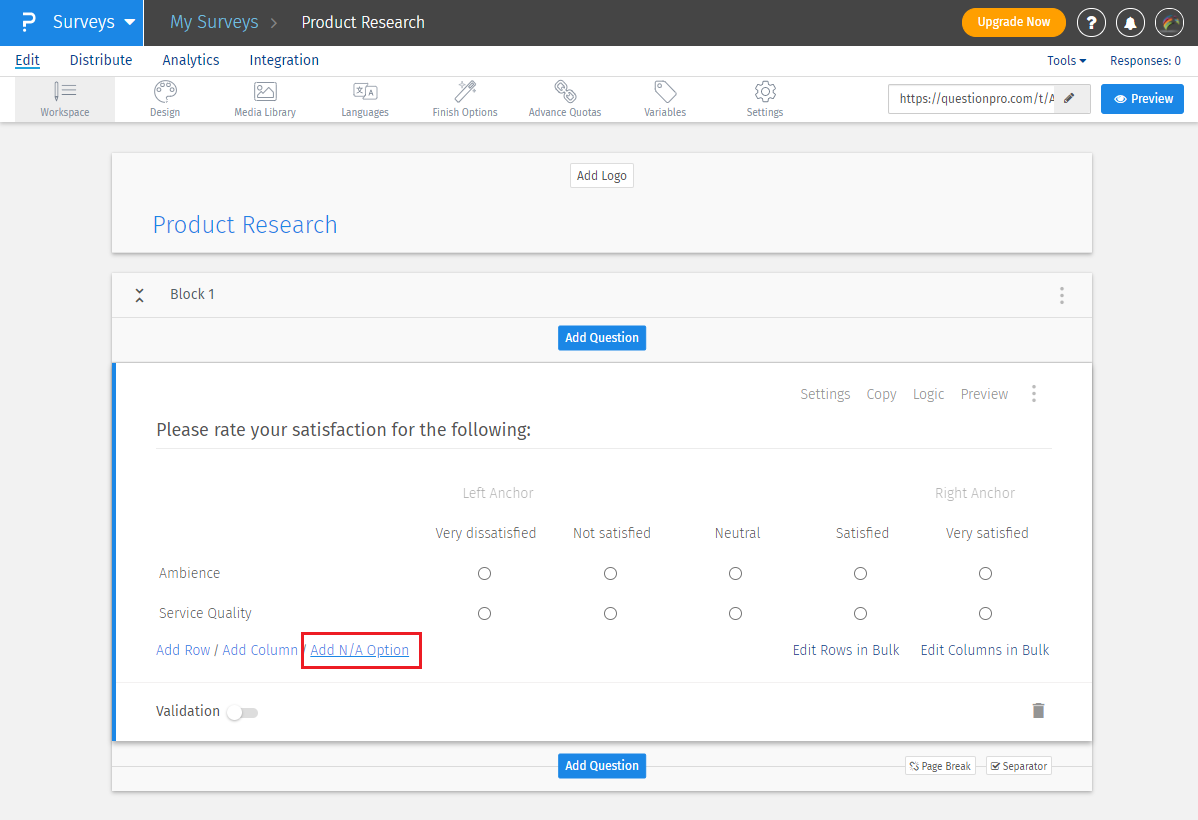
Task: Click the Add N/A Option link
Action: pos(360,650)
